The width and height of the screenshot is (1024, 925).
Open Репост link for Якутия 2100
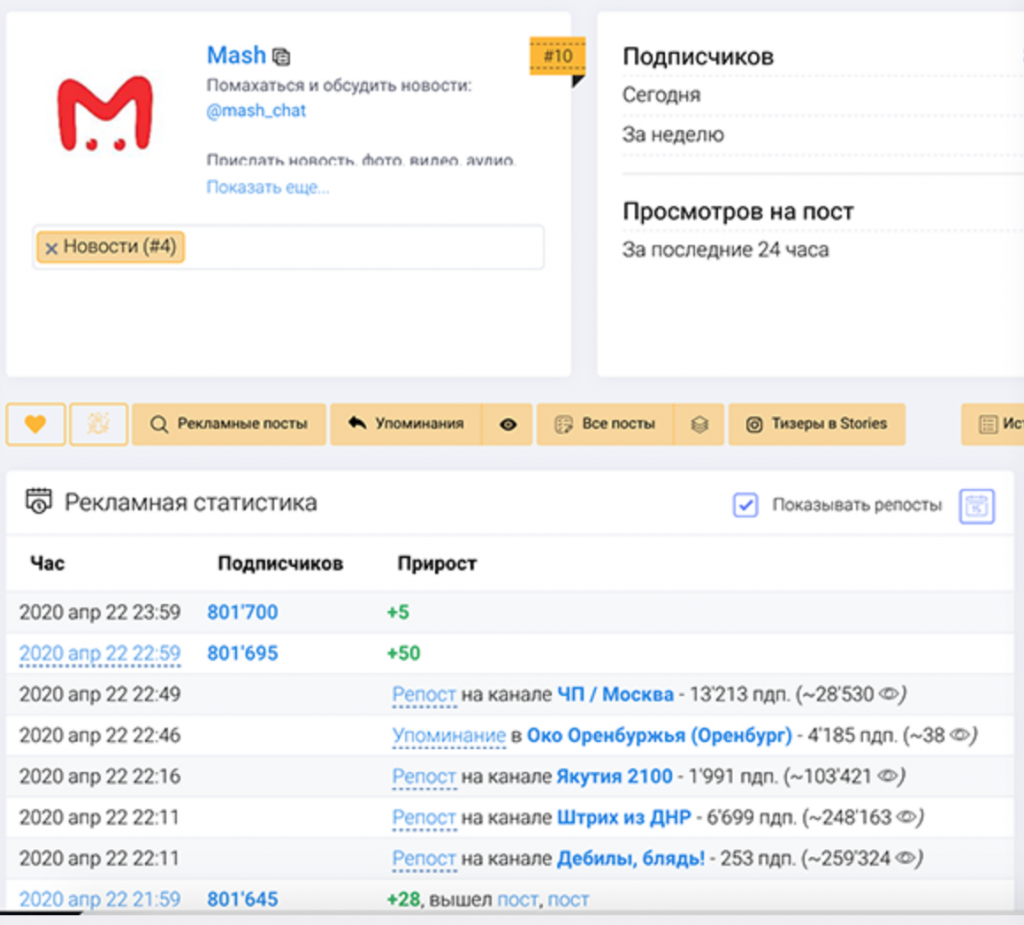pyautogui.click(x=424, y=777)
